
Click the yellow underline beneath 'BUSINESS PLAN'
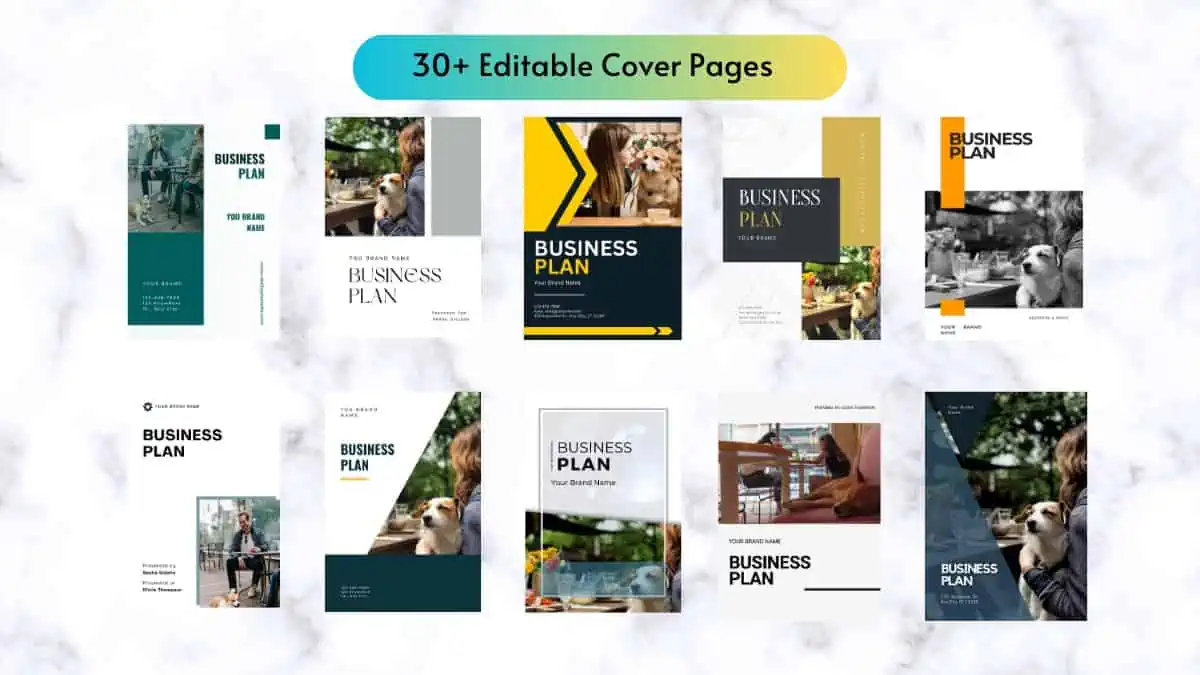point(355,479)
